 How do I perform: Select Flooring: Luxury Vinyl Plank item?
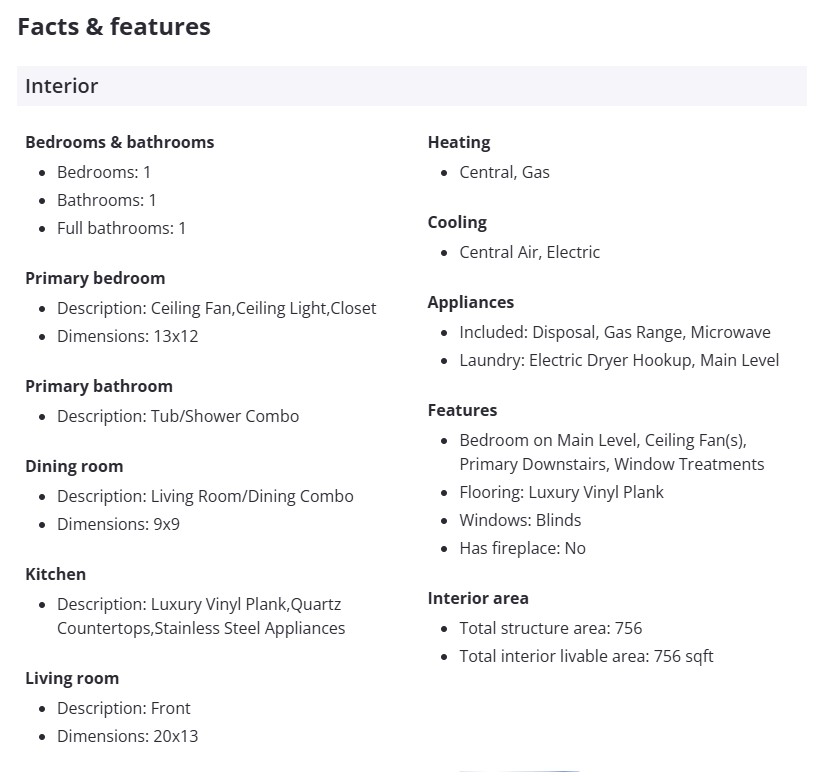[561, 492]
